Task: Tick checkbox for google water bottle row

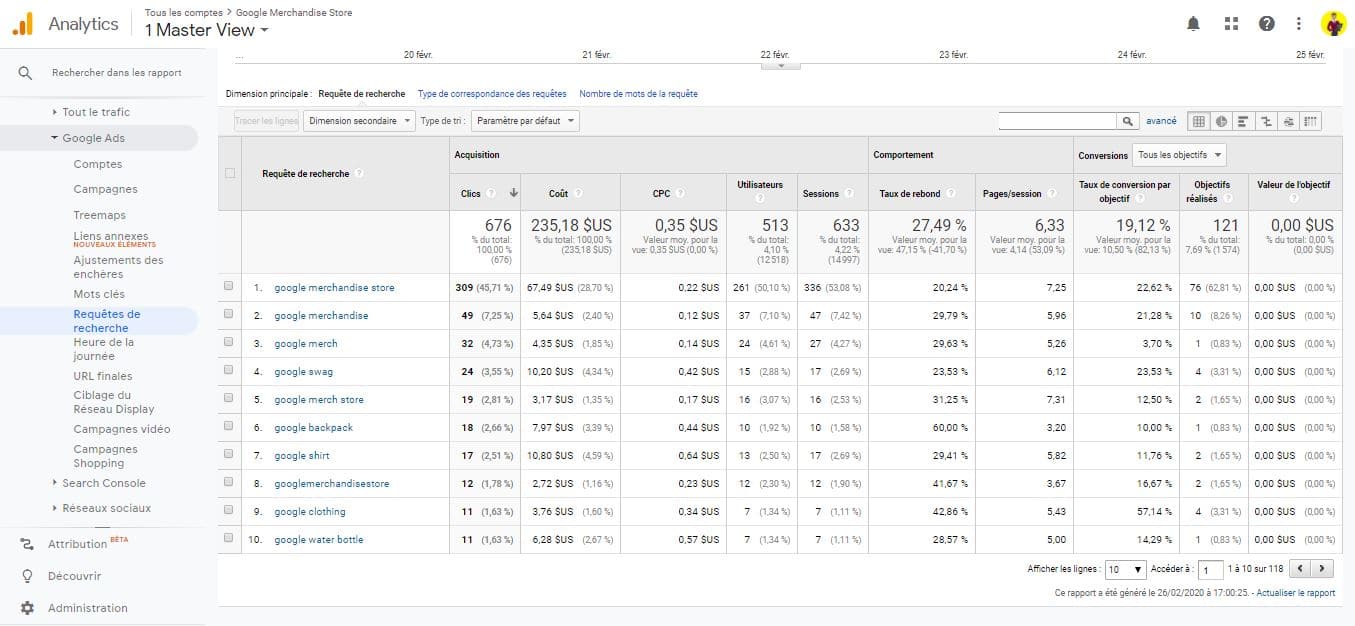Action: [x=229, y=539]
